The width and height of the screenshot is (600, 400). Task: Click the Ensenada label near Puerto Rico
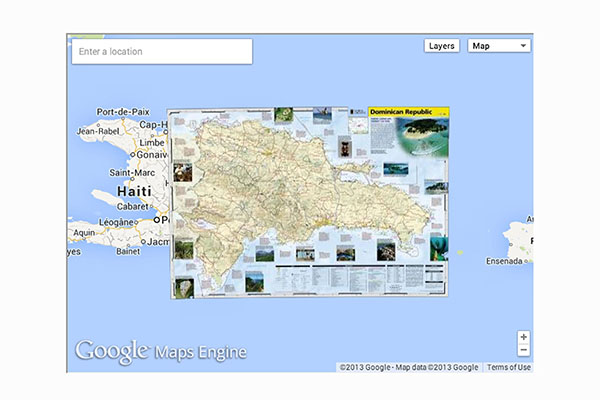click(504, 261)
